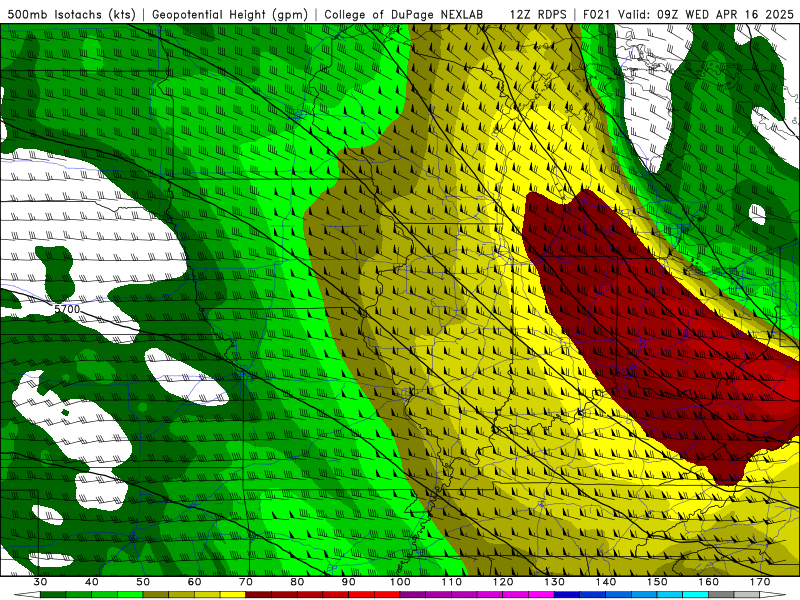Click the '90' value on the color scale
The image size is (800, 600).
[x=348, y=582]
